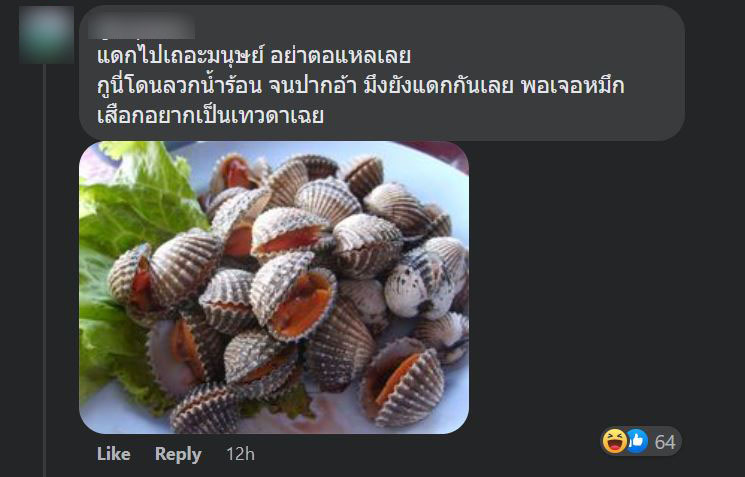Click the last line of comment text
The width and height of the screenshot is (745, 477).
click(210, 115)
